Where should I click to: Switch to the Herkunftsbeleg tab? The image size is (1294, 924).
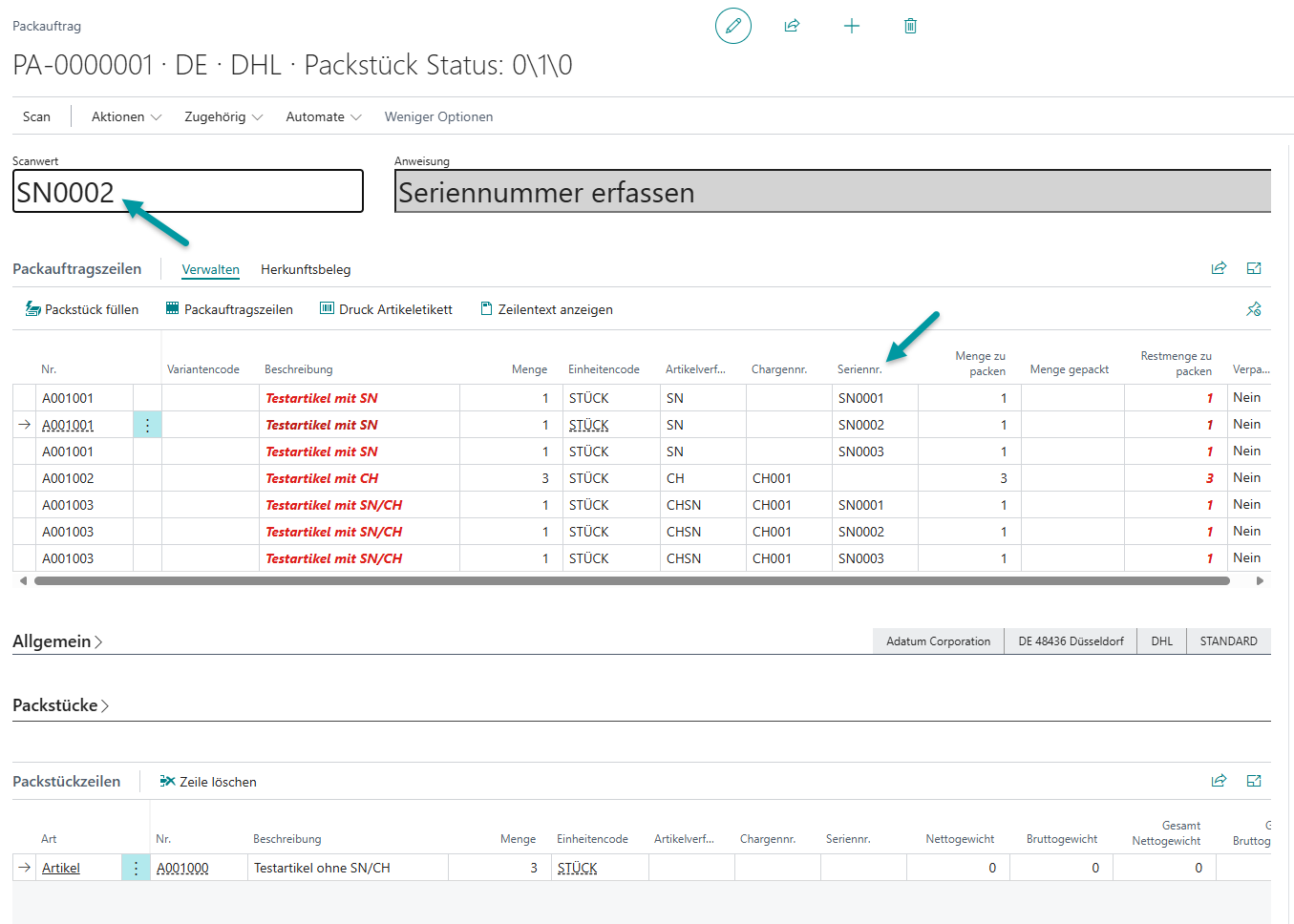pos(306,269)
